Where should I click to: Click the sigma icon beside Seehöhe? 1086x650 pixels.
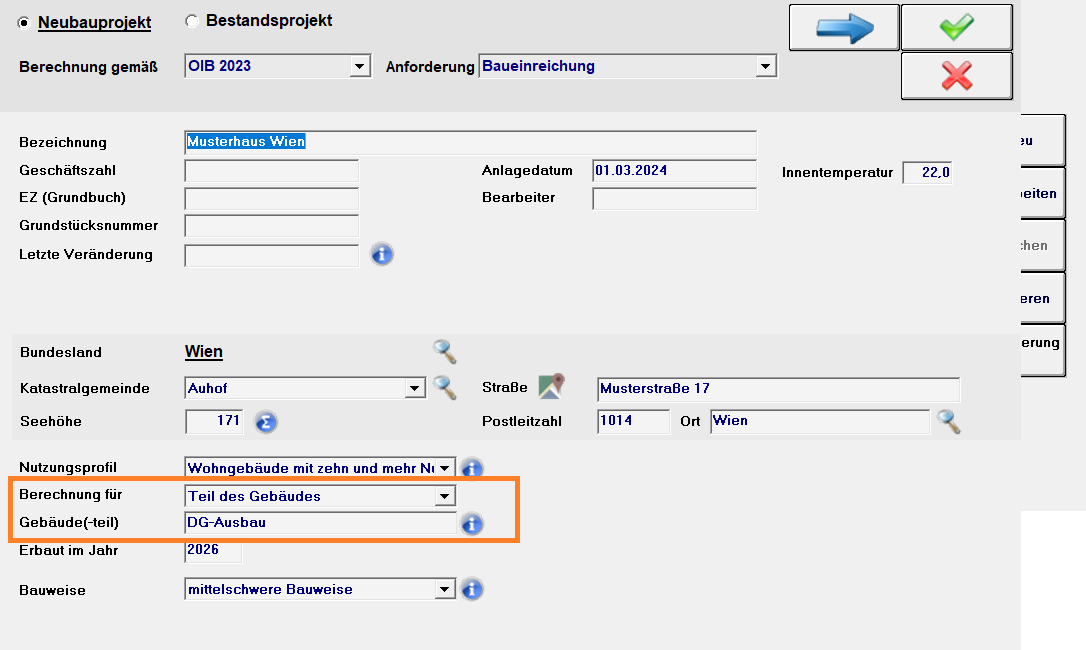pyautogui.click(x=265, y=422)
